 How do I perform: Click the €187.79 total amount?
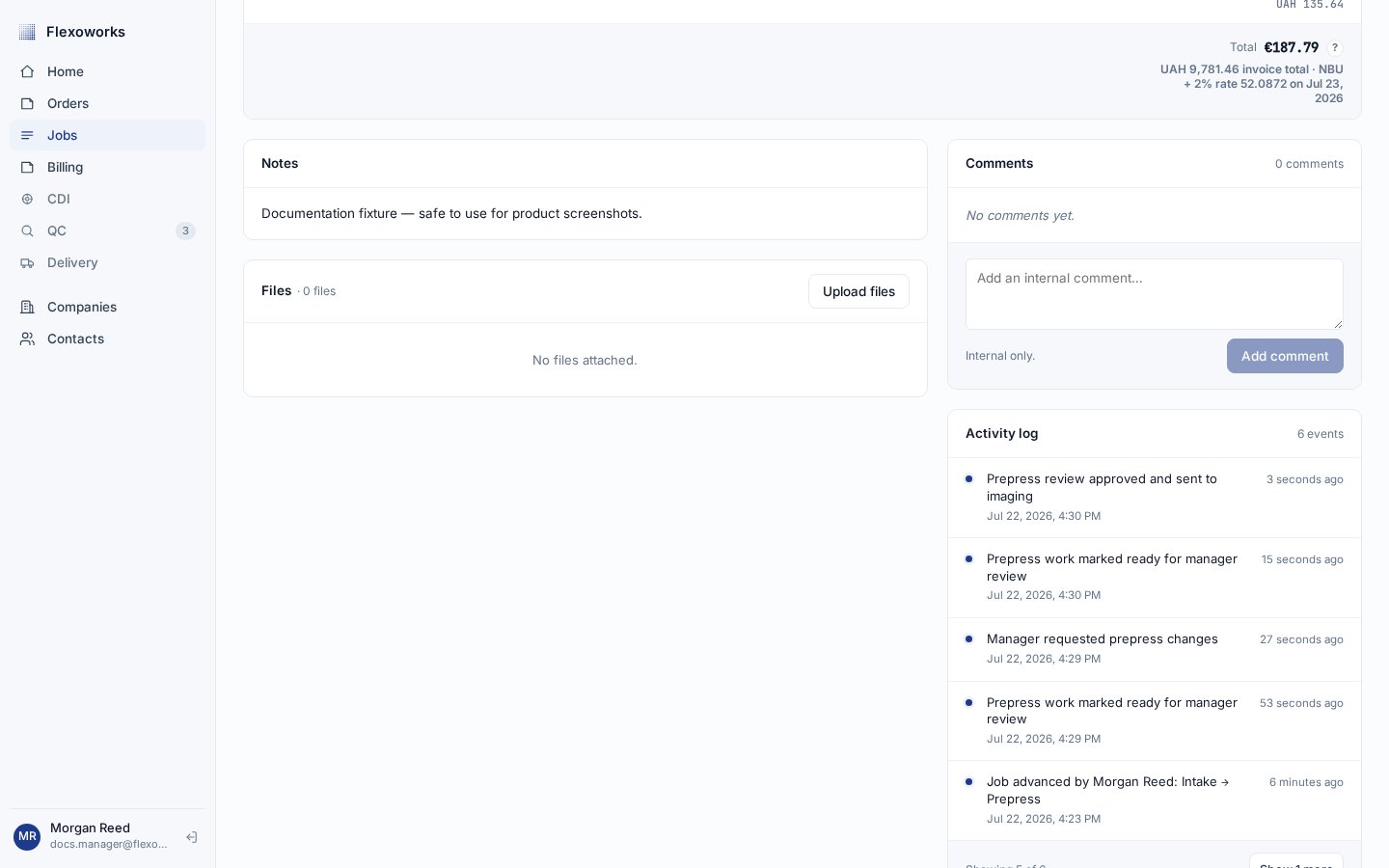1292,47
